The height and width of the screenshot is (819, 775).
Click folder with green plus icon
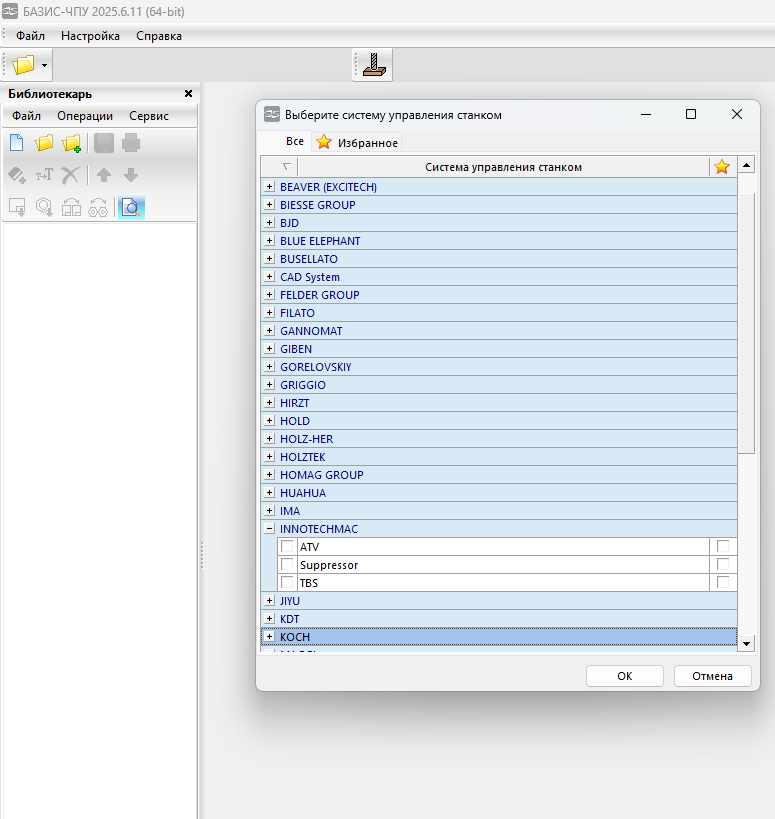[x=72, y=143]
